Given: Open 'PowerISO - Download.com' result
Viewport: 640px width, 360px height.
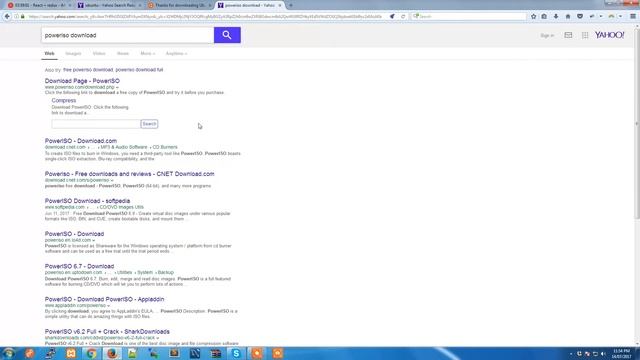Looking at the screenshot, I should click(x=81, y=141).
